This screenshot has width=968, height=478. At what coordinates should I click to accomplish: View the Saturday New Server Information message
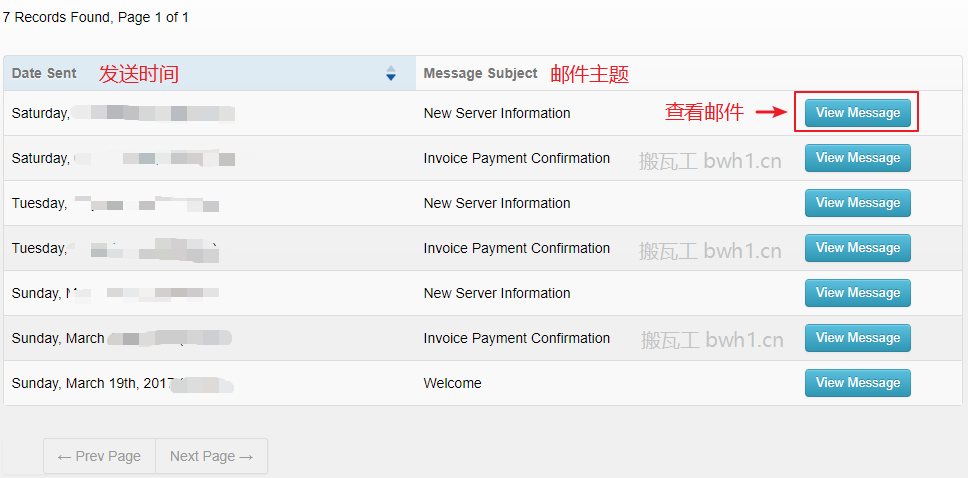click(x=857, y=113)
